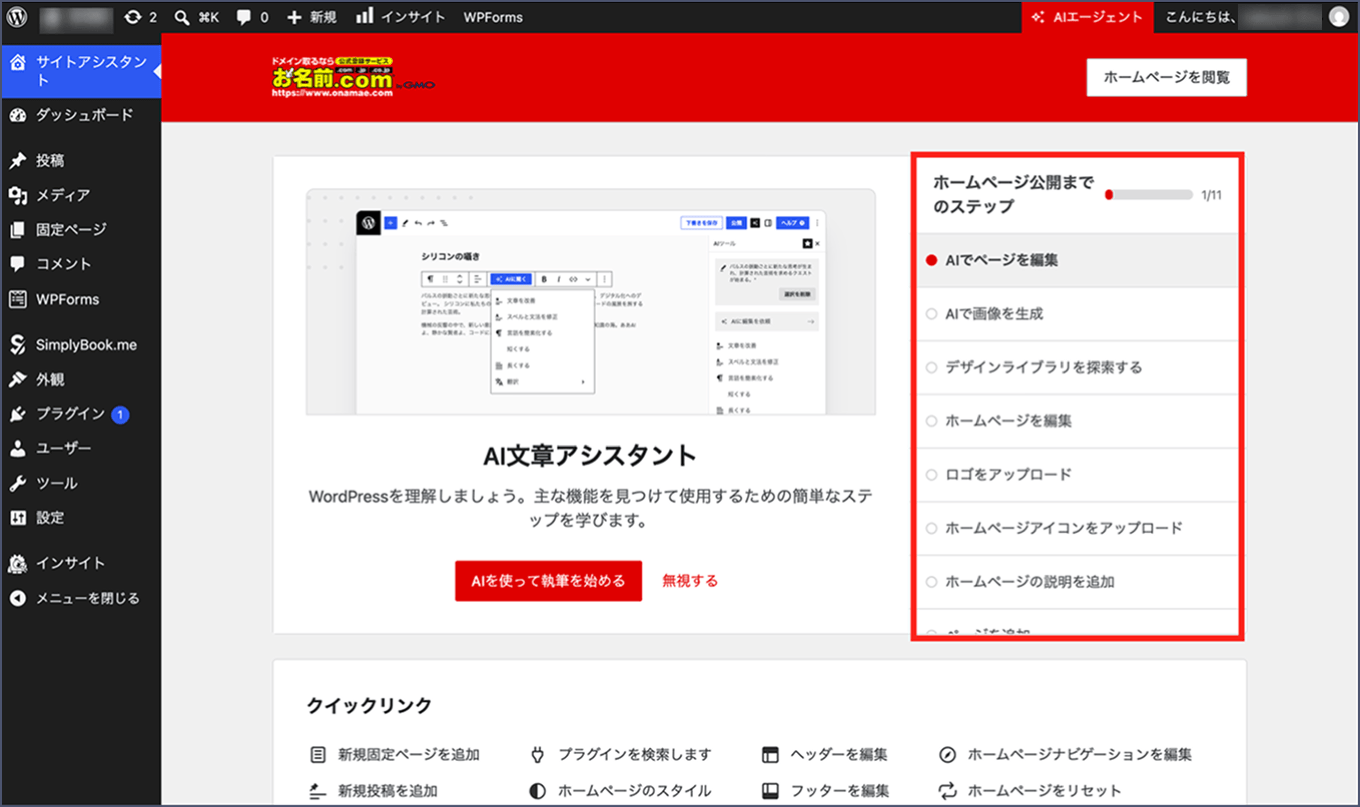The width and height of the screenshot is (1360, 807).
Task: Click the プラグイン plug icon
Action: 17,414
